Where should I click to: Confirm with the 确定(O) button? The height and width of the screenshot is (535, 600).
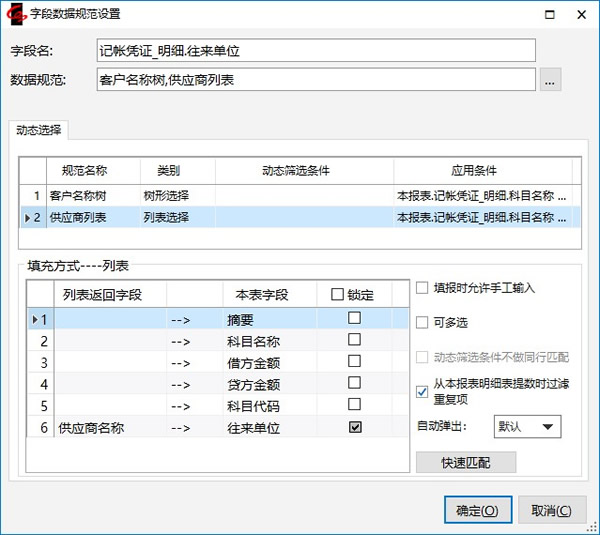click(x=477, y=510)
